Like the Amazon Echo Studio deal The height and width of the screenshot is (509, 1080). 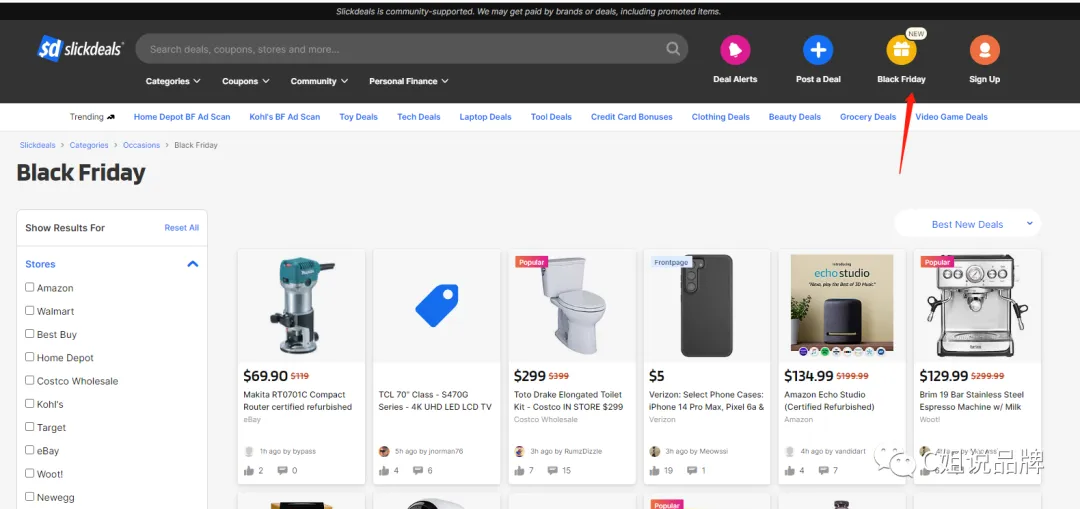pos(790,470)
